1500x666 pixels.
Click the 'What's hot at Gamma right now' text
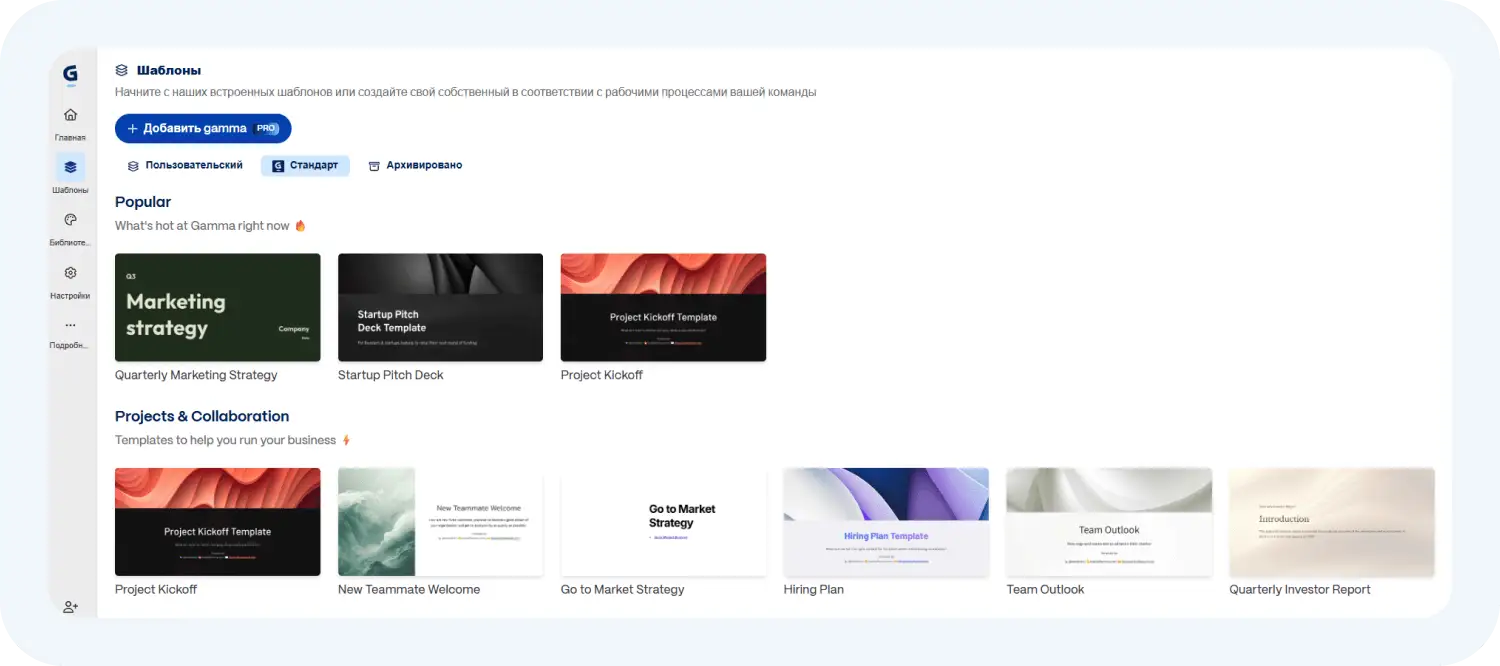tap(202, 226)
